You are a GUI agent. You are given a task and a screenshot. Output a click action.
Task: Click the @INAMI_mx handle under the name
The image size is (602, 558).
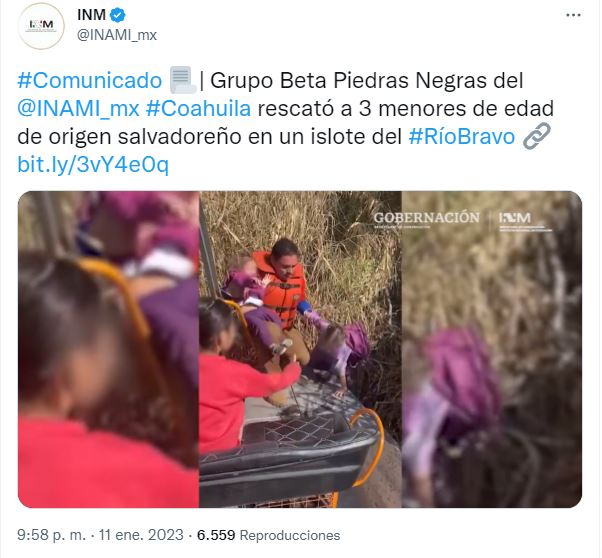(x=117, y=35)
